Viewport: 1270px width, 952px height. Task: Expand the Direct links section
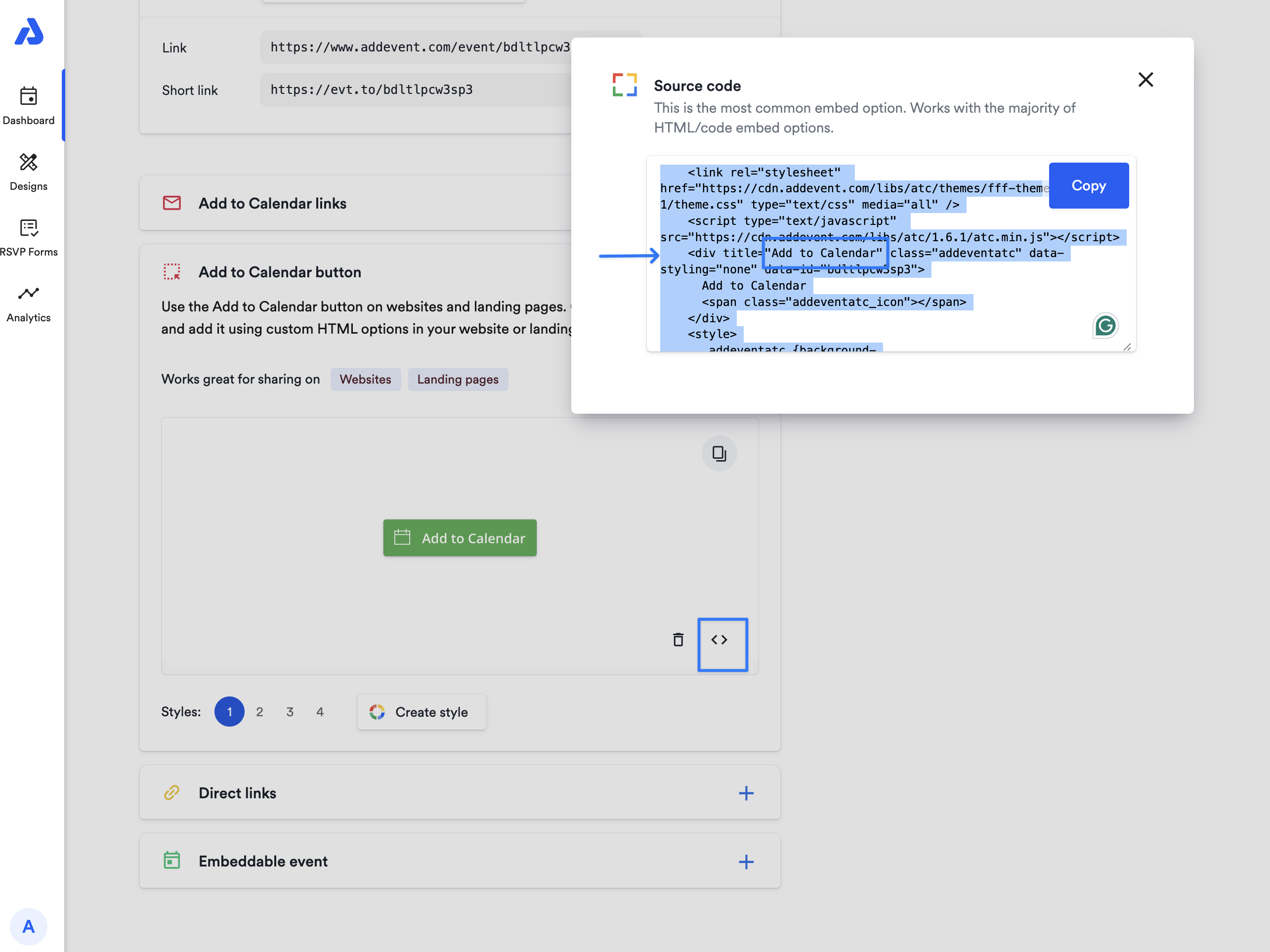746,793
